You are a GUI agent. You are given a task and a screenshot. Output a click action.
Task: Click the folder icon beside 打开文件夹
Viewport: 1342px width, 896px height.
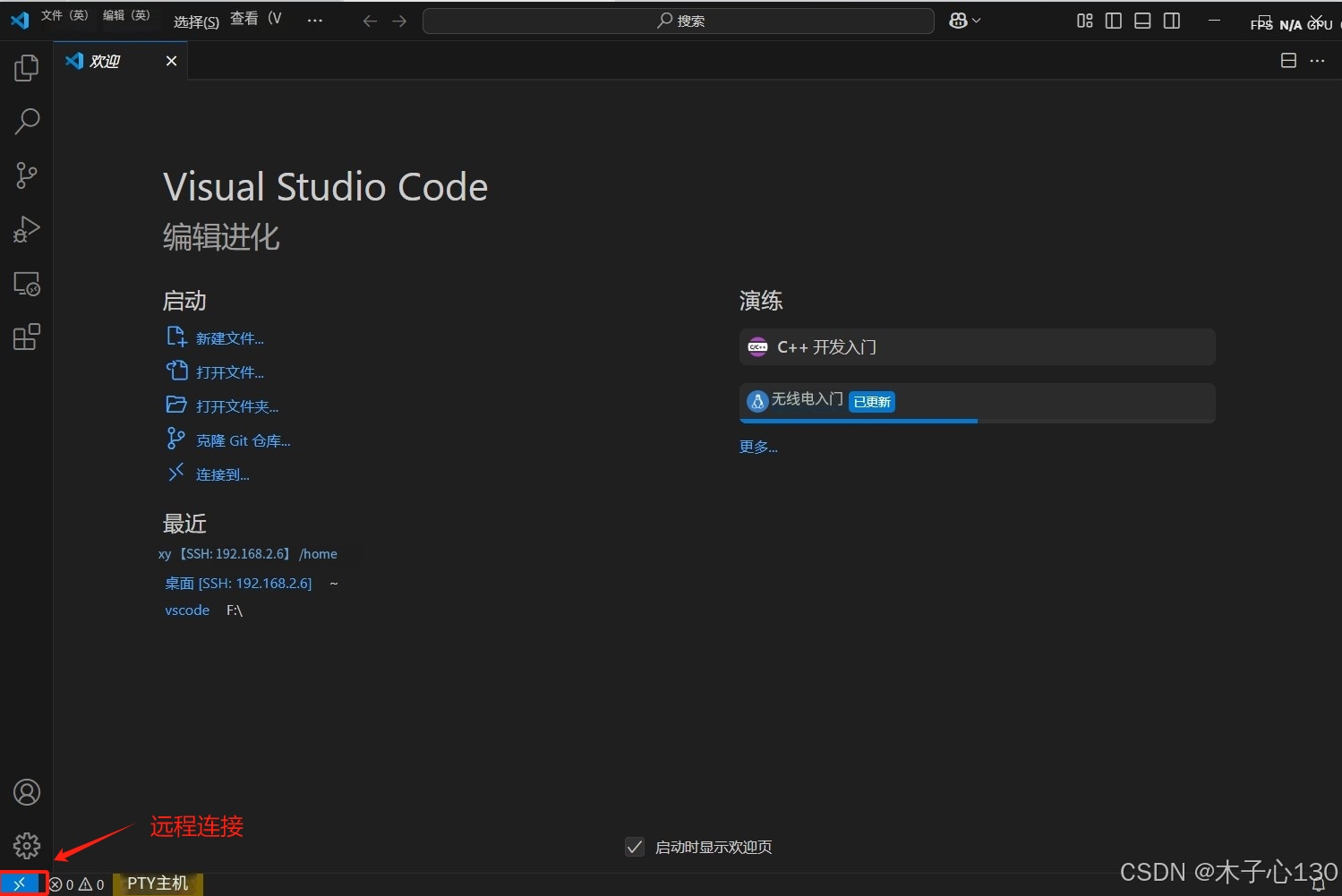176,405
